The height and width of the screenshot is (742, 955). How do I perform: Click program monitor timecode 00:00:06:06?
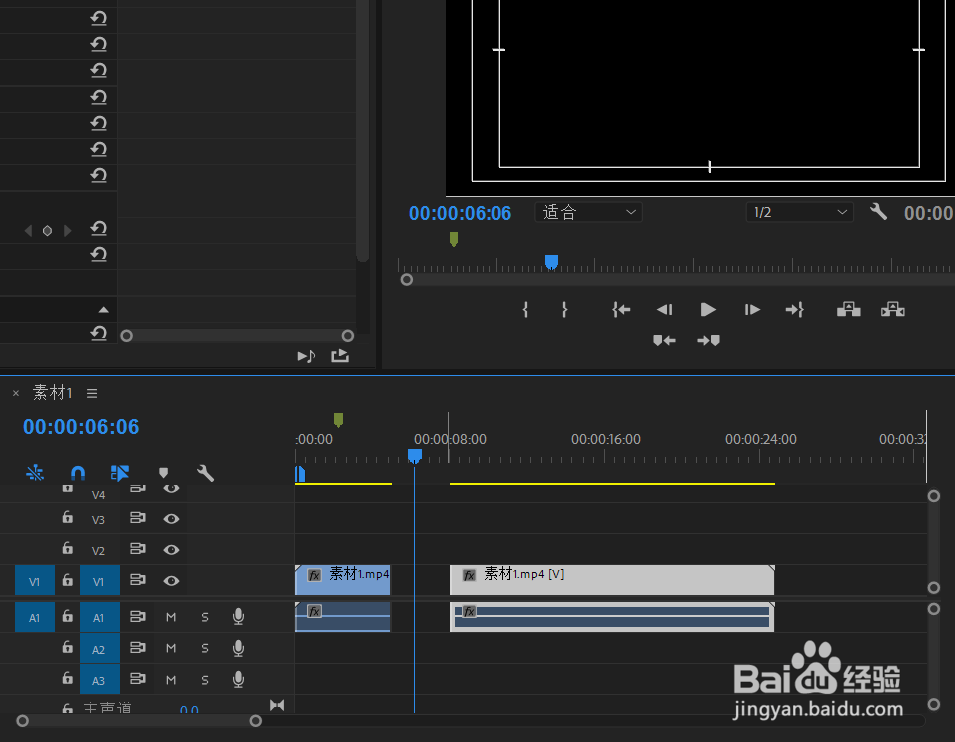[x=460, y=213]
